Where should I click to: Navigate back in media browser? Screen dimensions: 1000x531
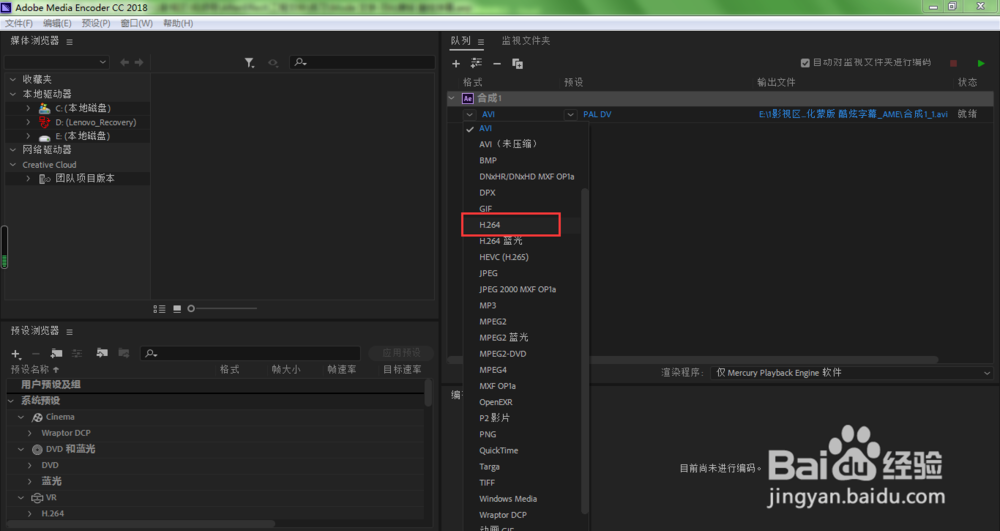click(124, 62)
